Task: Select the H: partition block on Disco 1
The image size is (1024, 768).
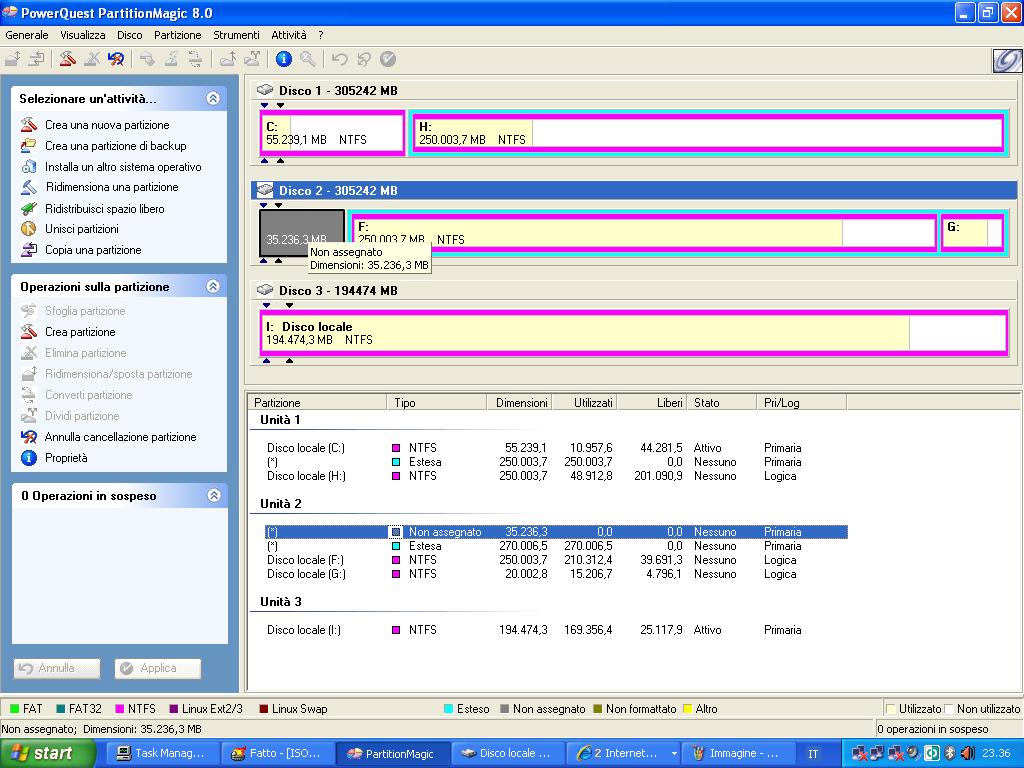Action: (709, 133)
